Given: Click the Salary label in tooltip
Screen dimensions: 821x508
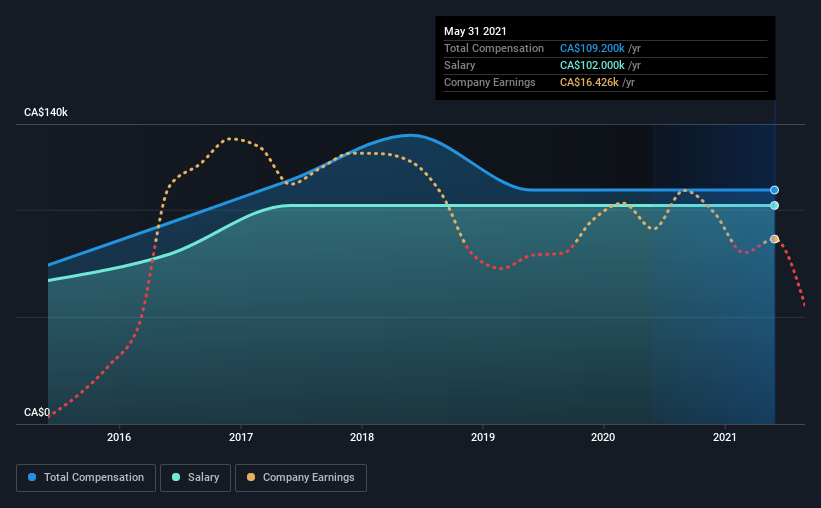Looking at the screenshot, I should [x=460, y=65].
